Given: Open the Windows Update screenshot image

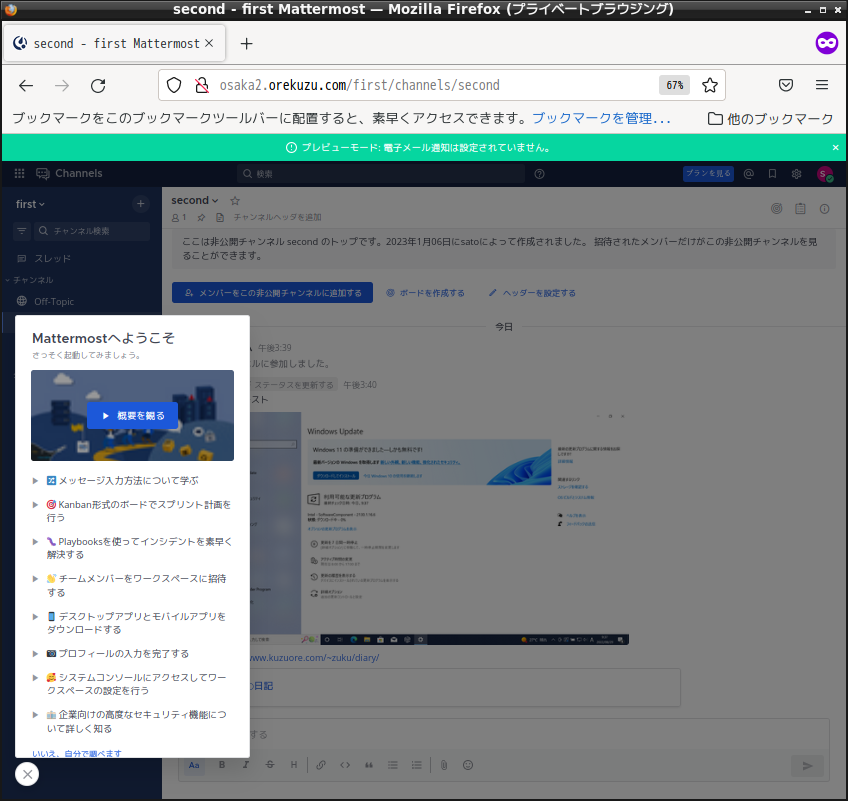Looking at the screenshot, I should 439,528.
